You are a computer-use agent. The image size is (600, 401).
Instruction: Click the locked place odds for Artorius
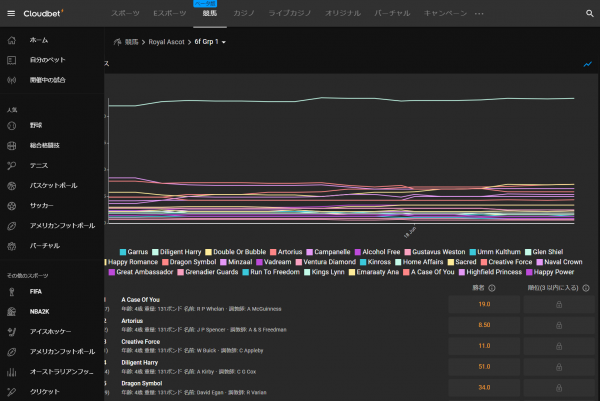[559, 325]
